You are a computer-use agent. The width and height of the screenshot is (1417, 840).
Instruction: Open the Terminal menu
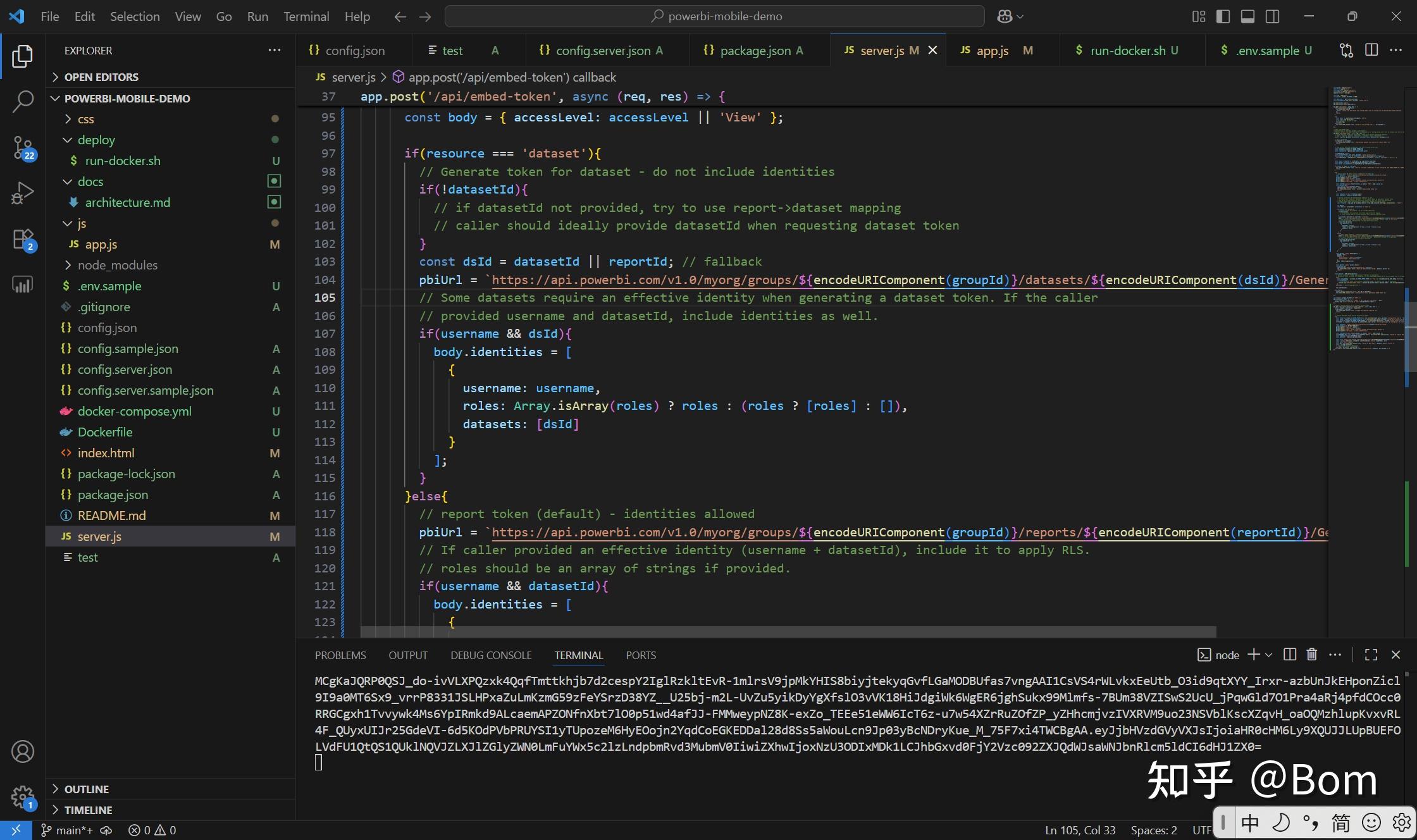tap(306, 16)
